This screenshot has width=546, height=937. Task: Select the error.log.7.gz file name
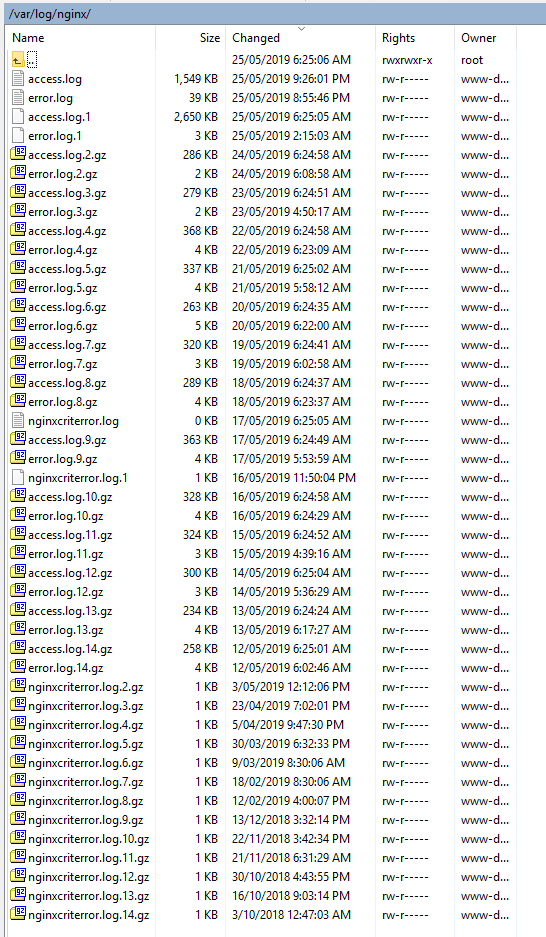(63, 364)
